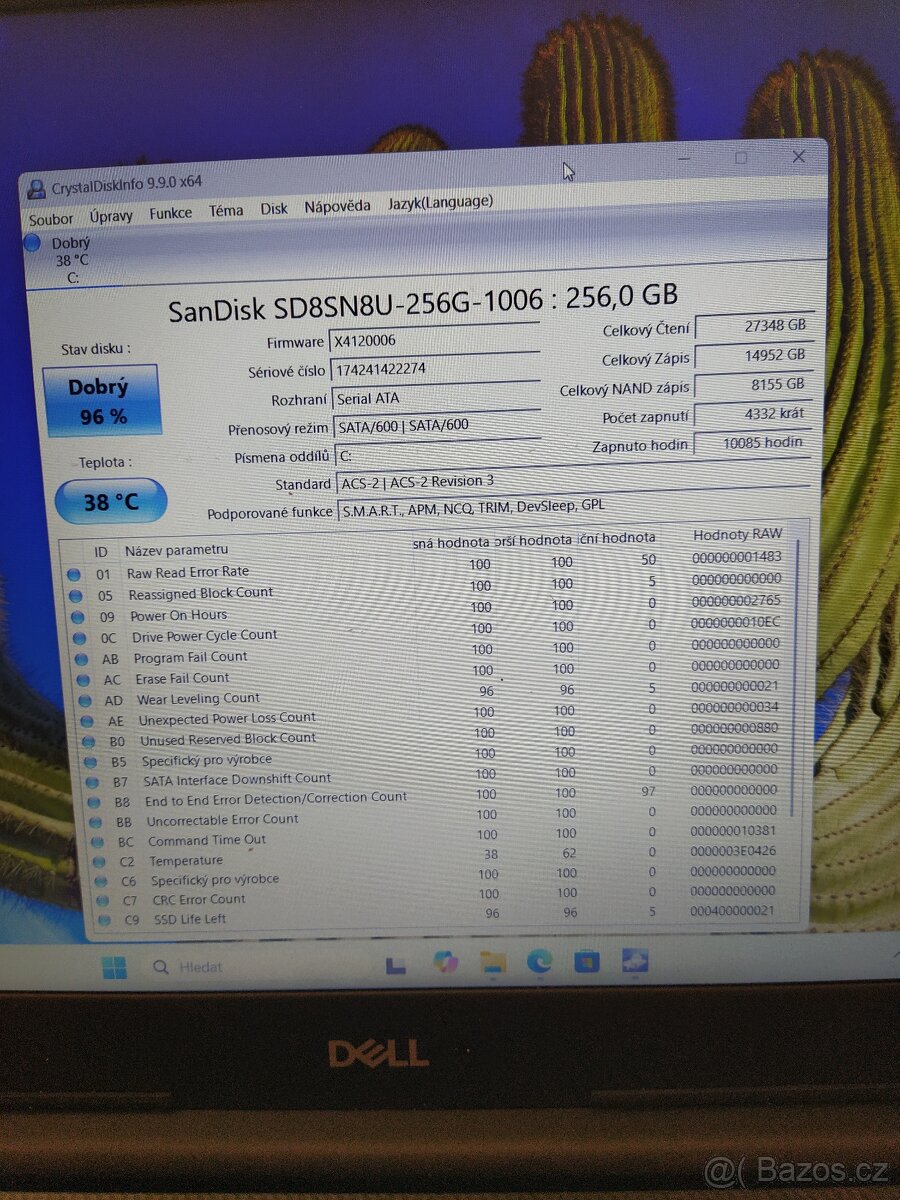Viewport: 900px width, 1200px height.
Task: Click the Rozhraní field Serial ATA
Action: pos(435,397)
